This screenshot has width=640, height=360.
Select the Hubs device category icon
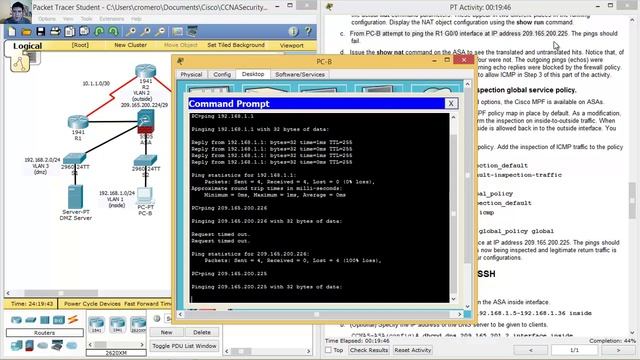[x=44, y=320]
